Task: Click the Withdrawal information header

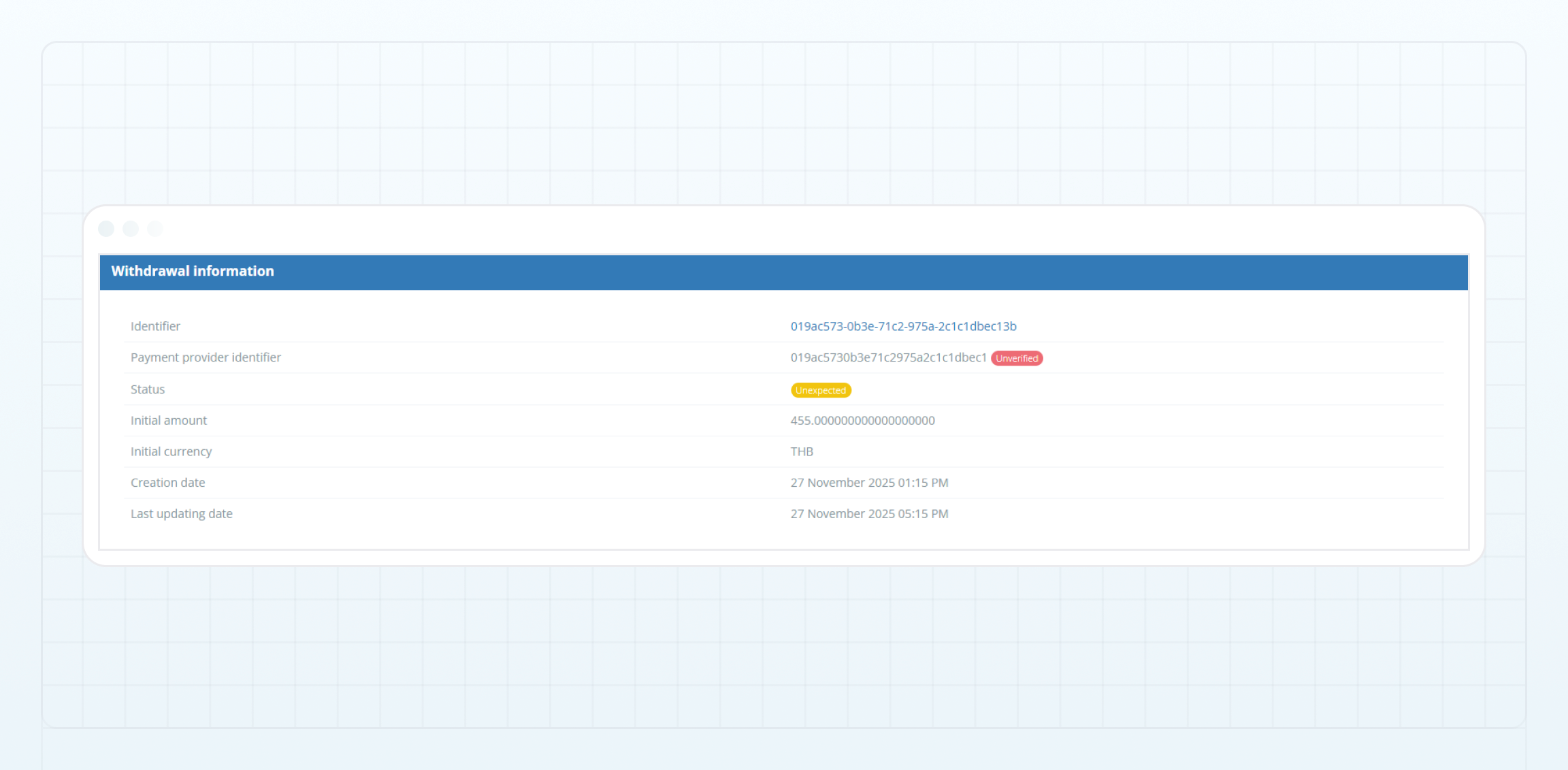Action: click(x=193, y=271)
